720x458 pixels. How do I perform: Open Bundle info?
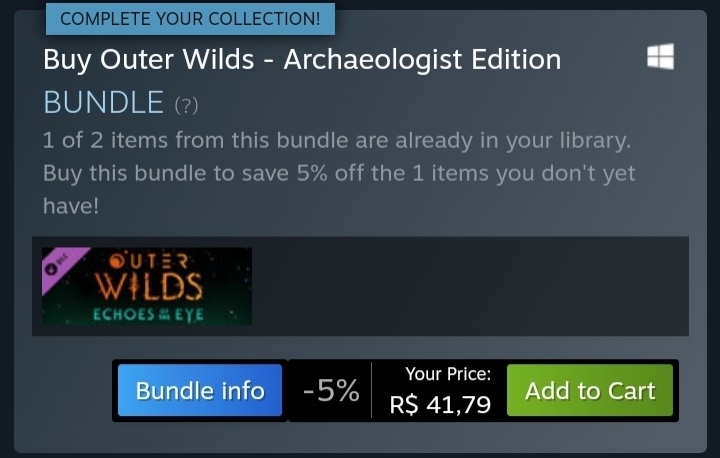200,390
